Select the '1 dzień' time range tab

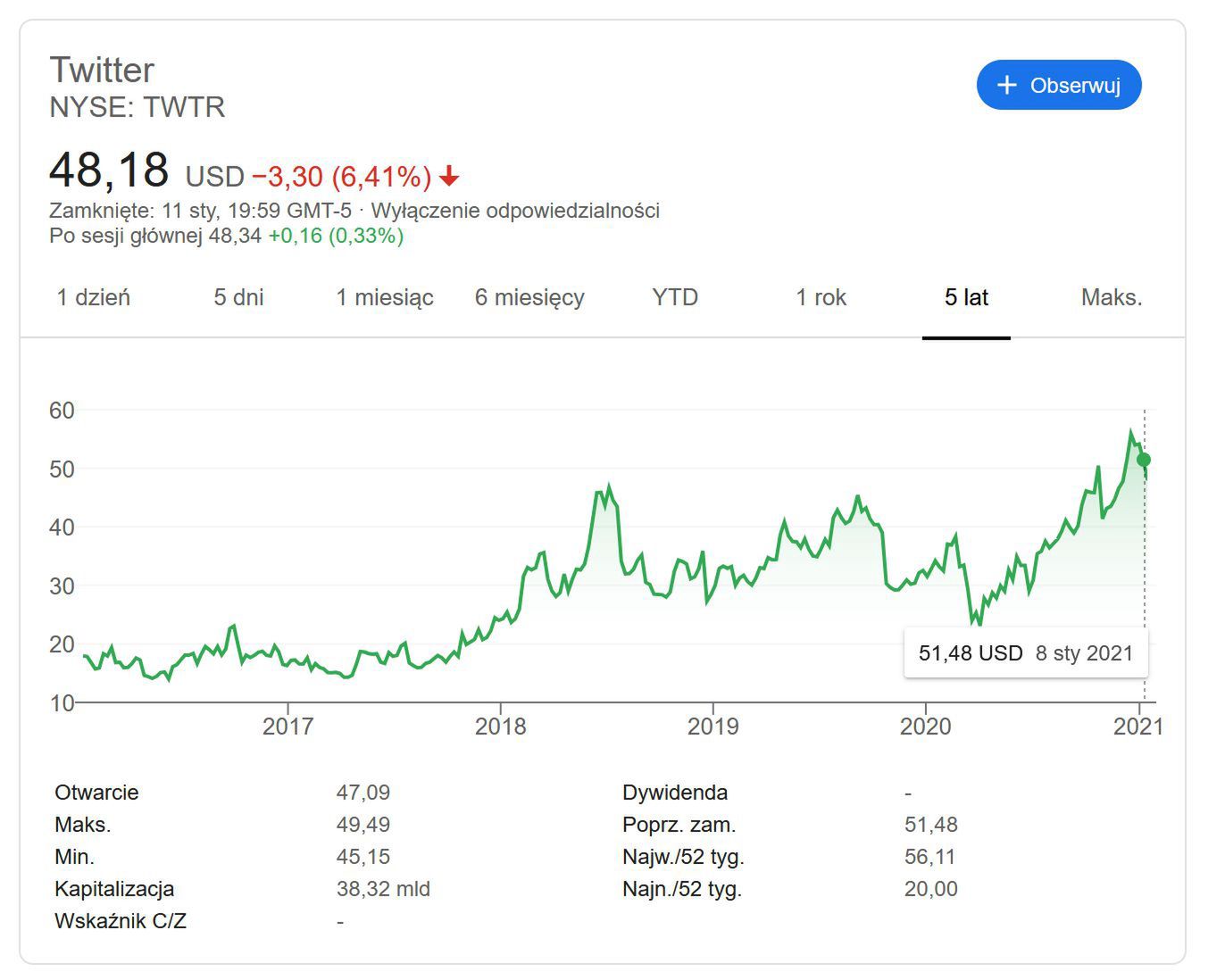pyautogui.click(x=94, y=298)
